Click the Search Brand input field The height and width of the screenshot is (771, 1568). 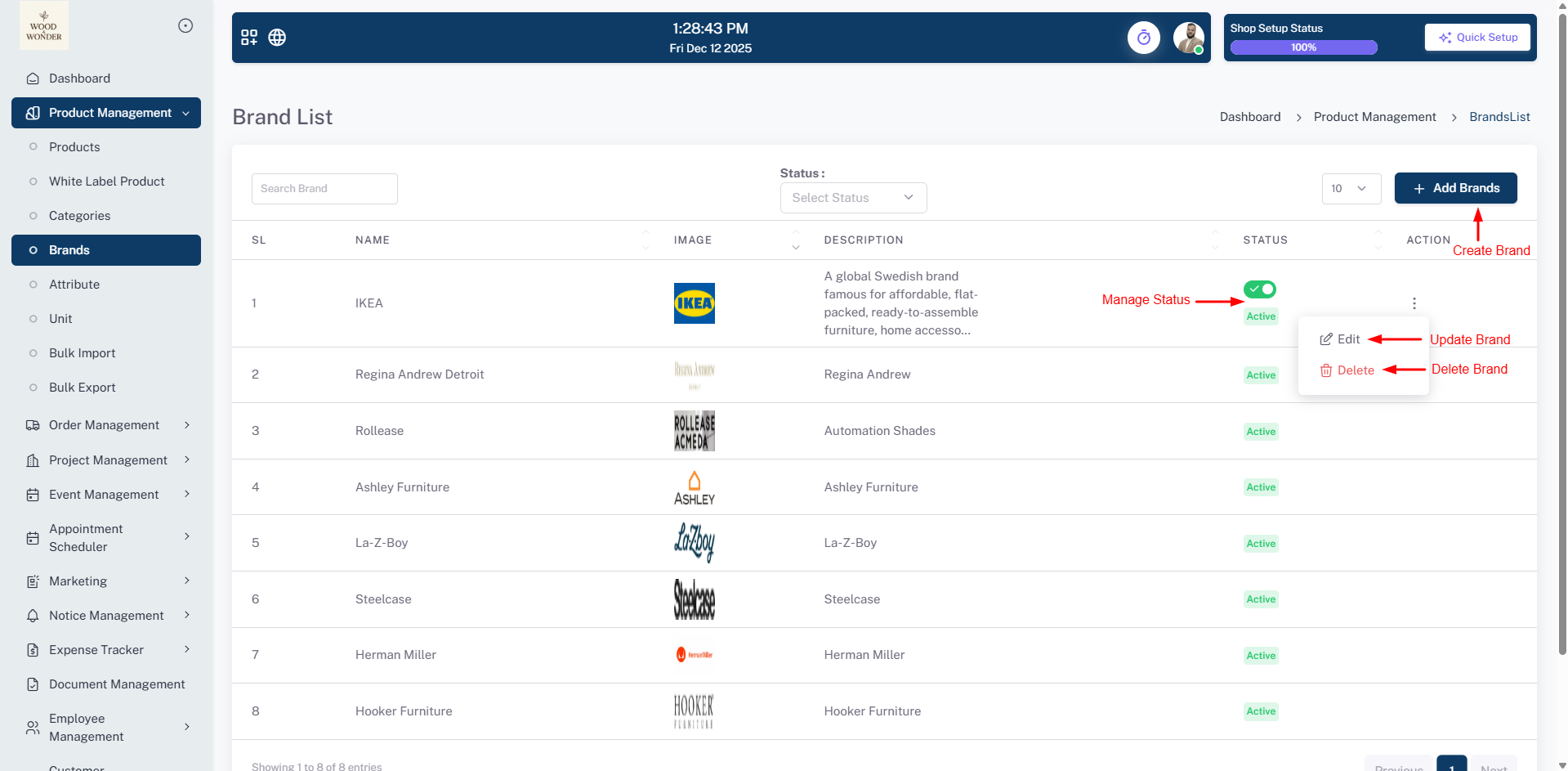pos(324,189)
